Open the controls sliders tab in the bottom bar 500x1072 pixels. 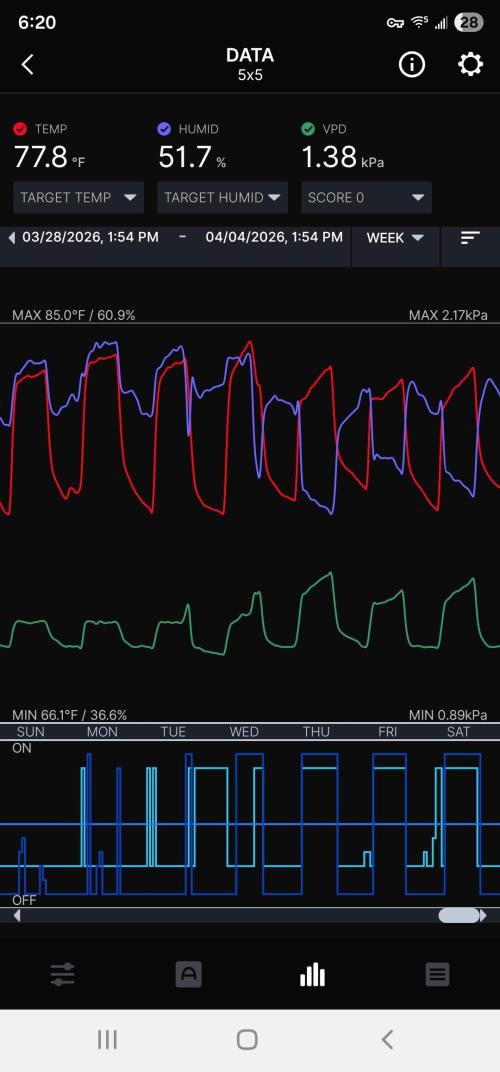62,974
